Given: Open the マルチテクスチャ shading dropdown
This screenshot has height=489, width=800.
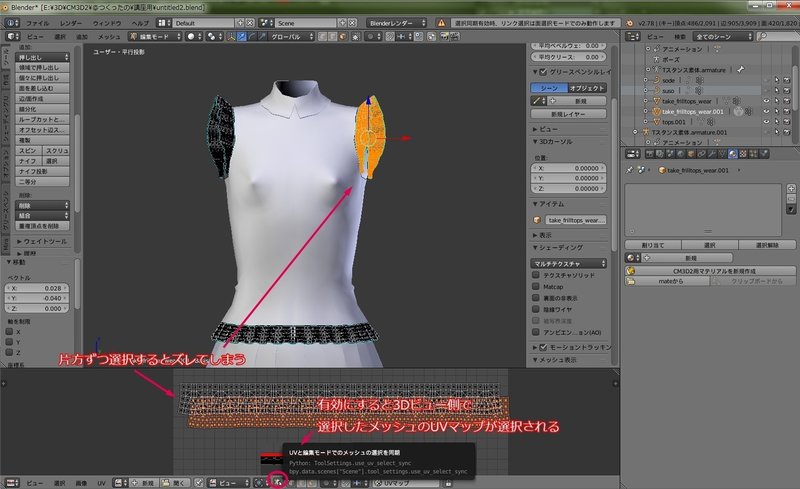Looking at the screenshot, I should click(x=568, y=263).
